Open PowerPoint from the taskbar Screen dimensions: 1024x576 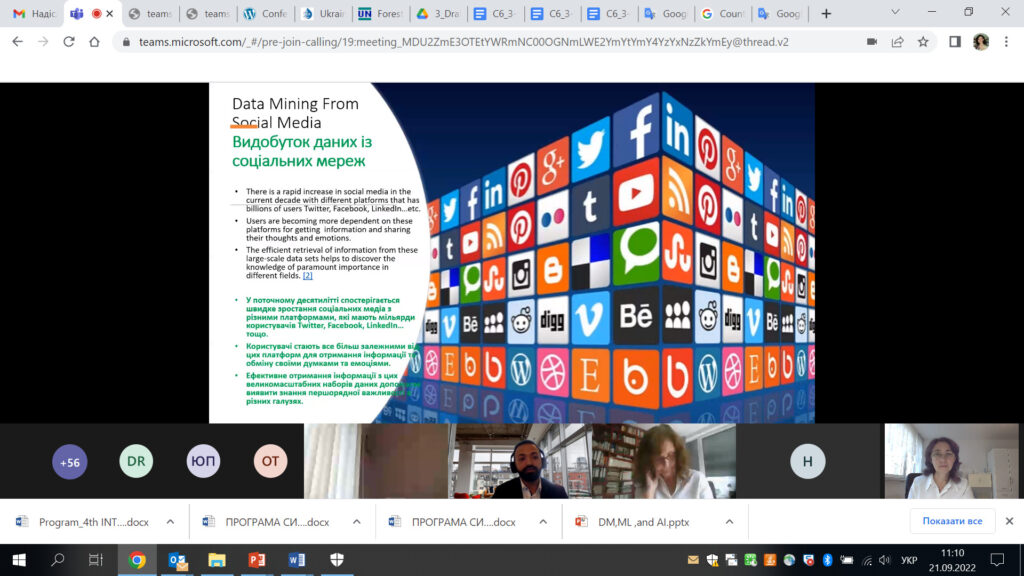(x=256, y=560)
